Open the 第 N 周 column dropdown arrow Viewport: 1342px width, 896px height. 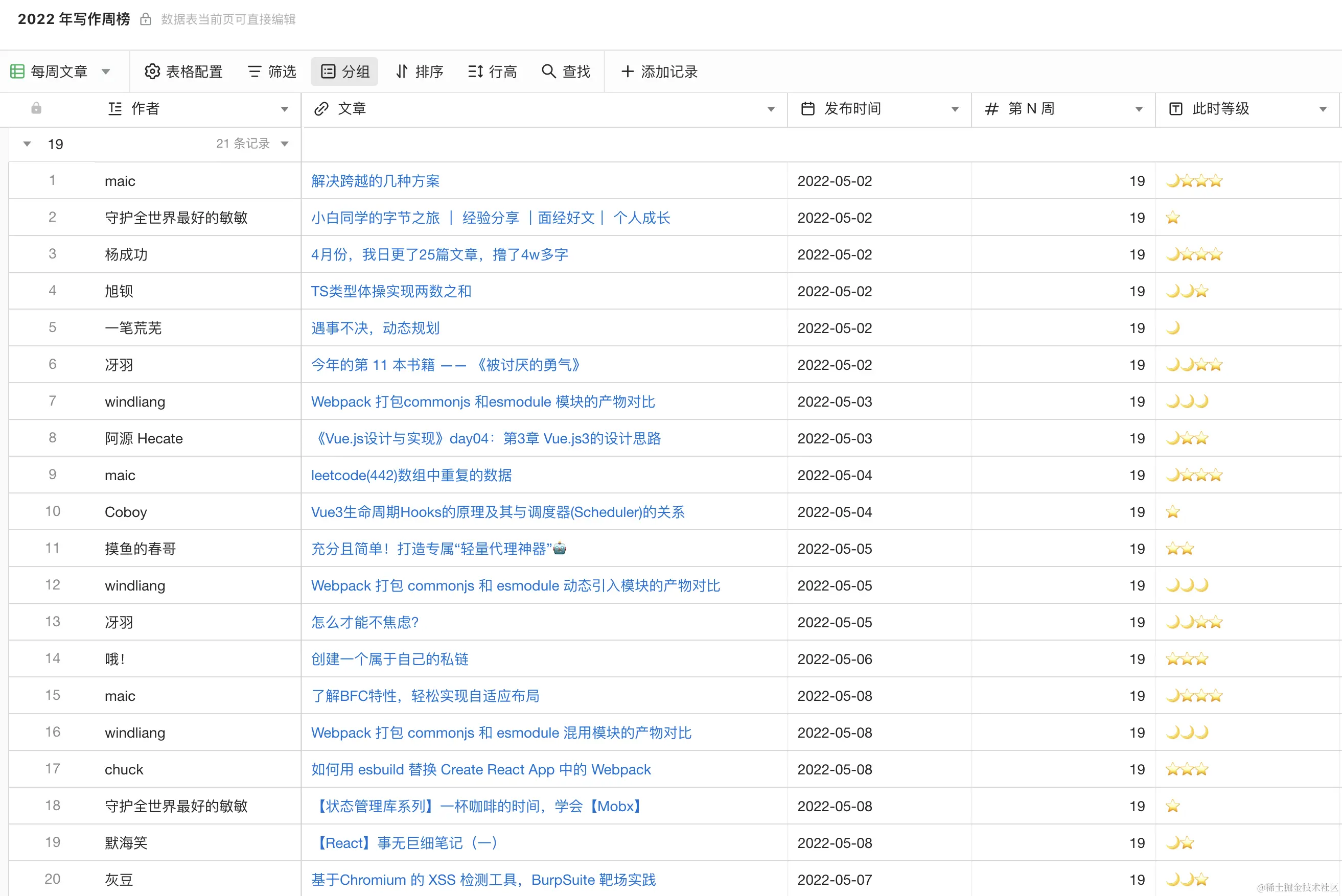[1139, 109]
